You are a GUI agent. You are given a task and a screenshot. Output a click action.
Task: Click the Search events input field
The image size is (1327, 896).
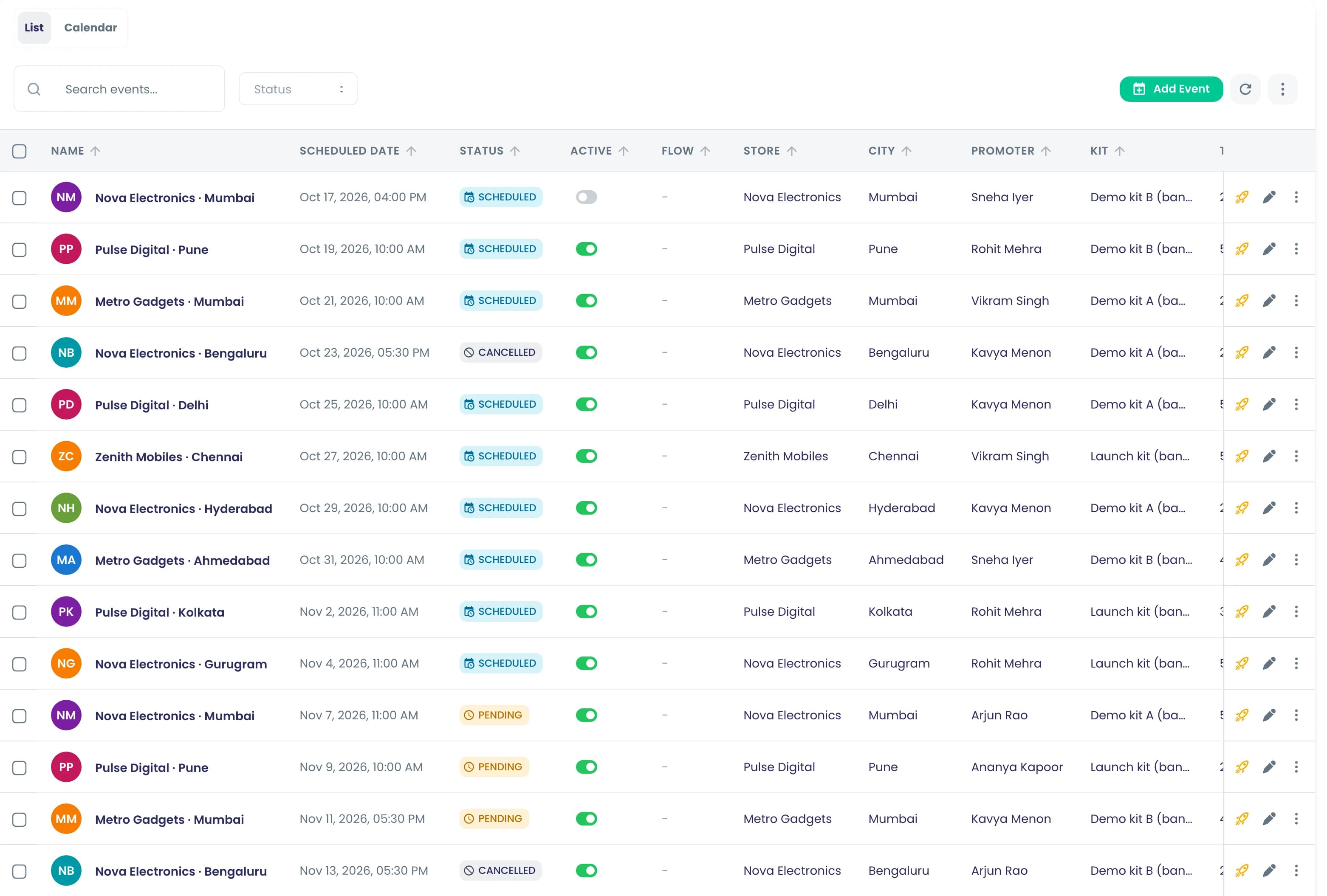119,89
